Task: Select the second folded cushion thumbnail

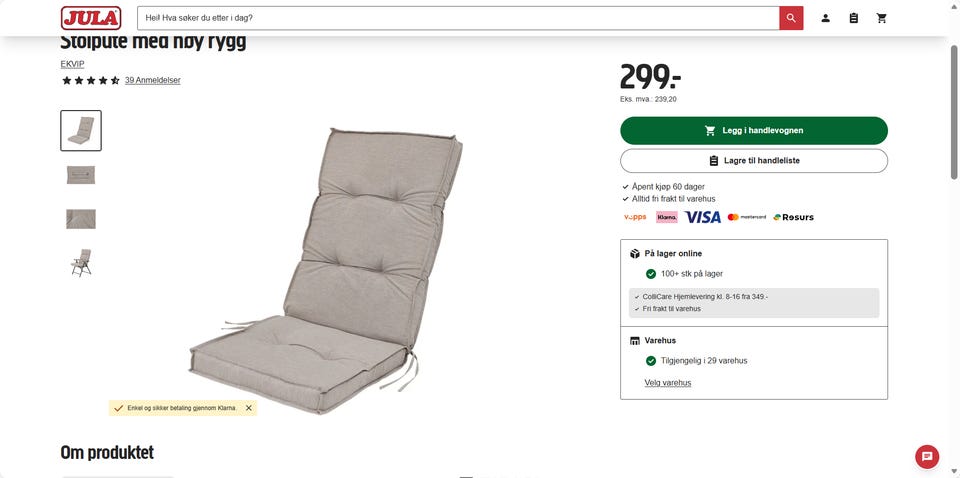Action: point(81,175)
